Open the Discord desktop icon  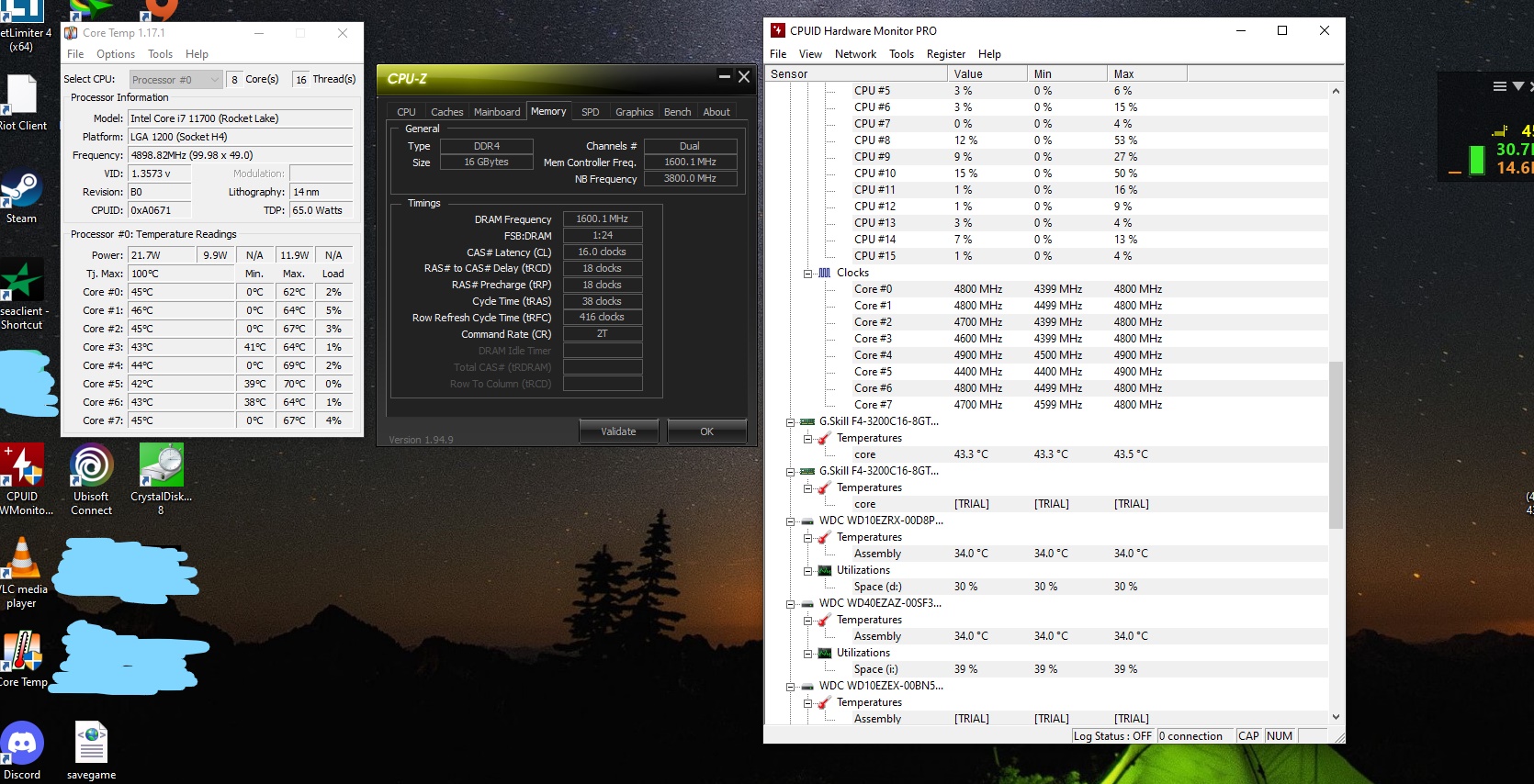[21, 751]
